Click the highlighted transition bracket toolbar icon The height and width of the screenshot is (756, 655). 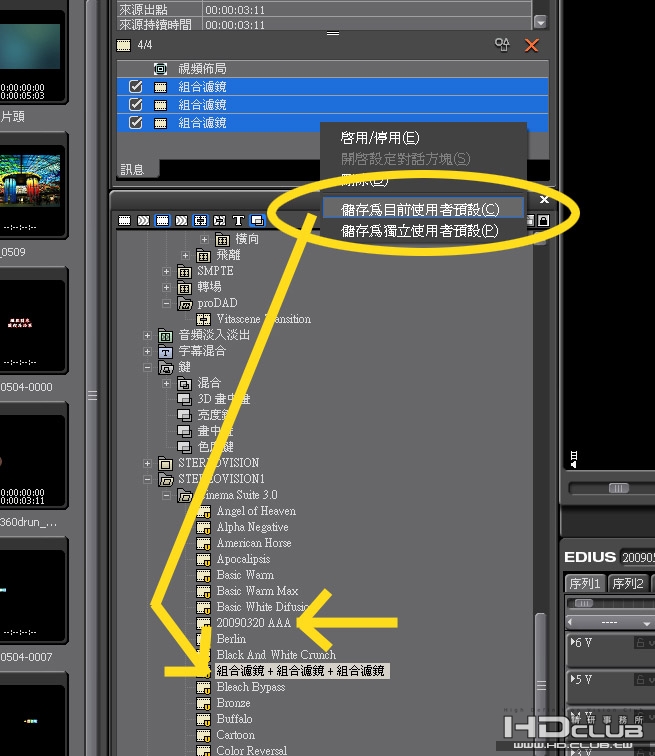(x=201, y=221)
